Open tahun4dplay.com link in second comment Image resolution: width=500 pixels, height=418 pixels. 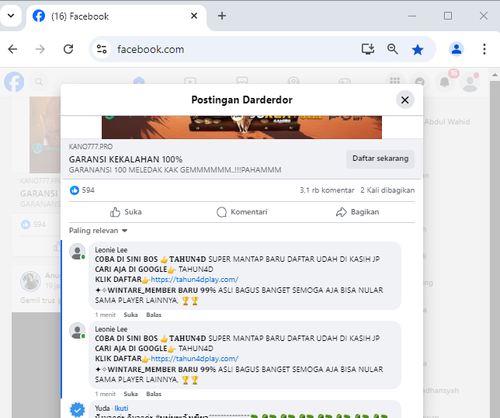click(x=194, y=359)
